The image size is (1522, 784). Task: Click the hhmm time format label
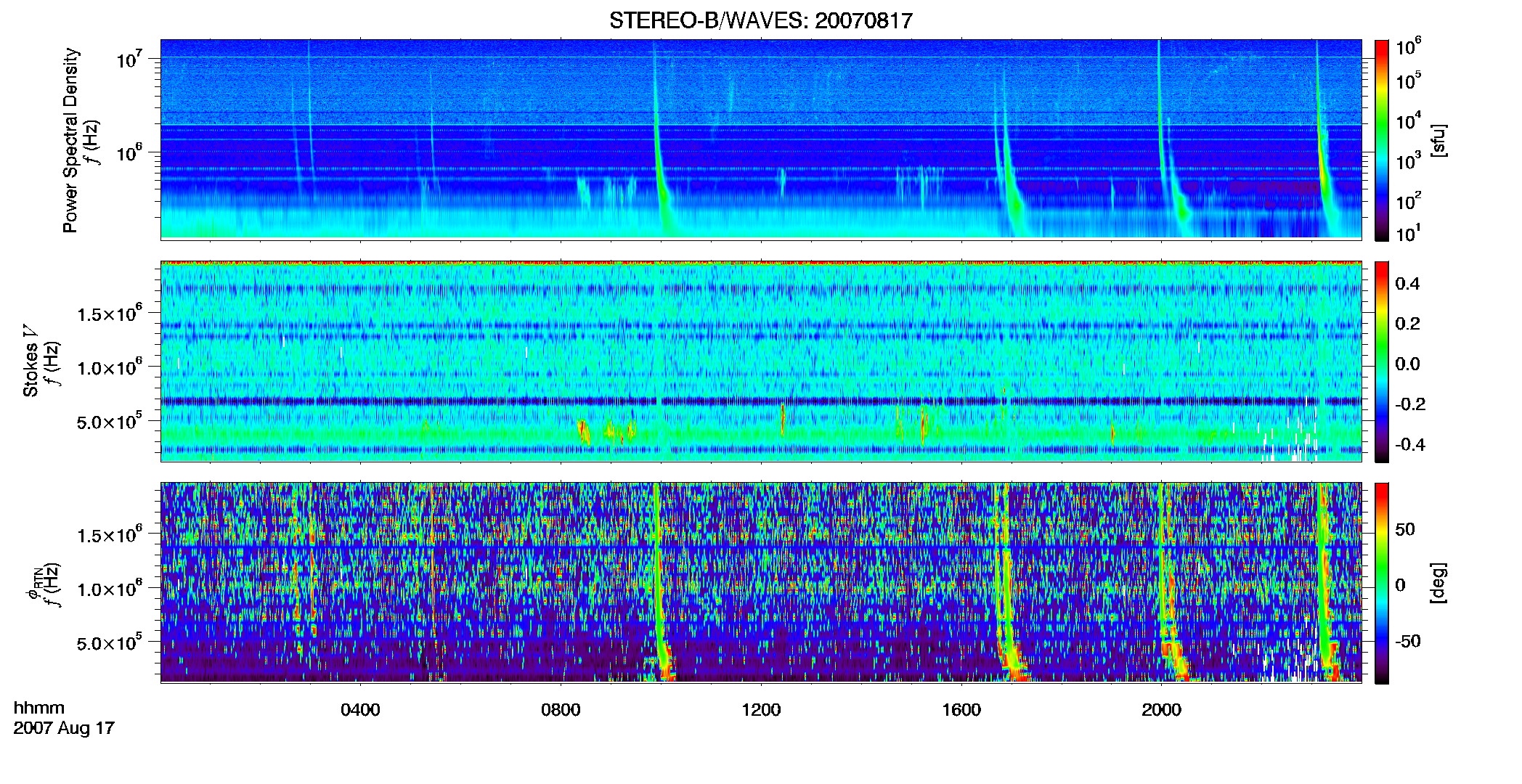39,708
